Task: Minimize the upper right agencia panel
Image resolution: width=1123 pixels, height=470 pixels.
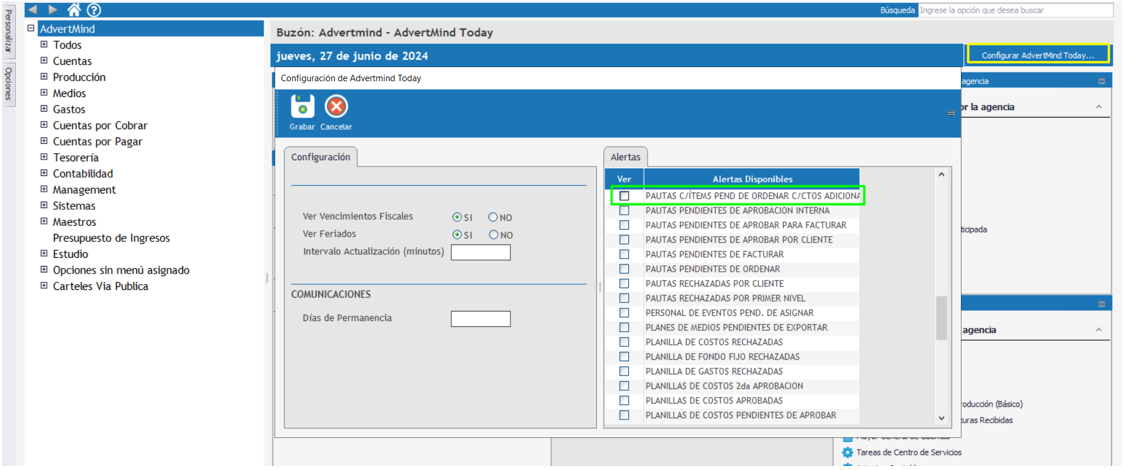Action: (1102, 82)
